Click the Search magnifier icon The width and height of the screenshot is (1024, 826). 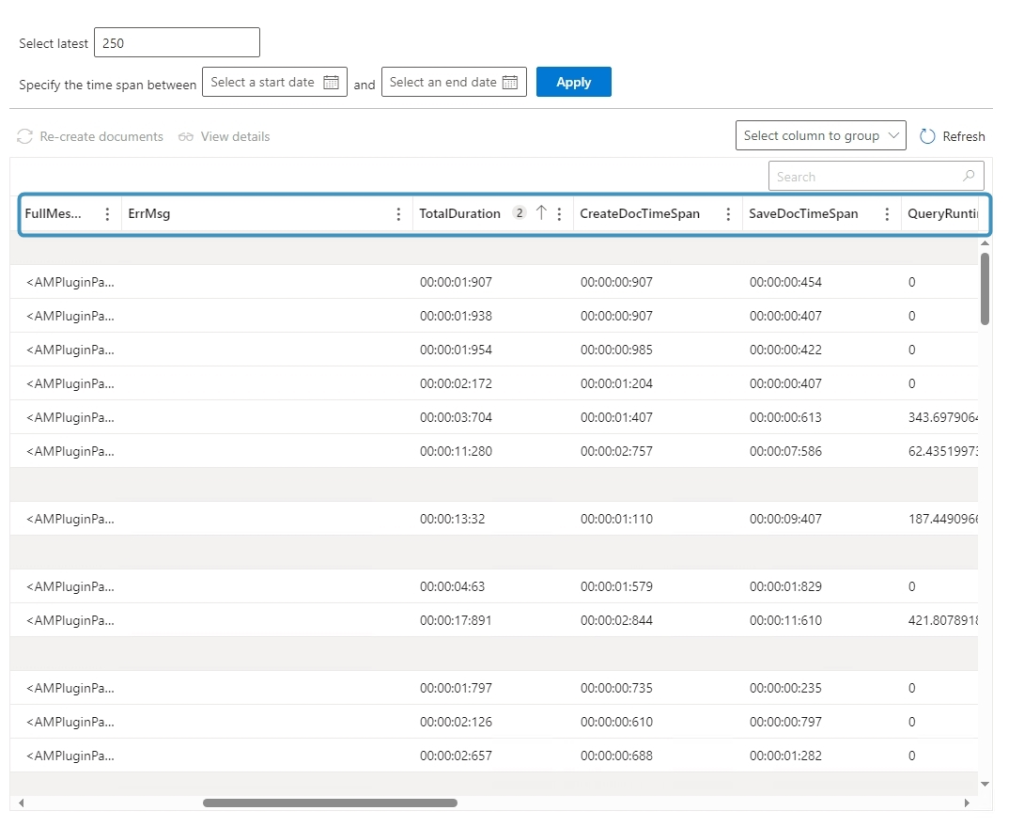(x=968, y=176)
